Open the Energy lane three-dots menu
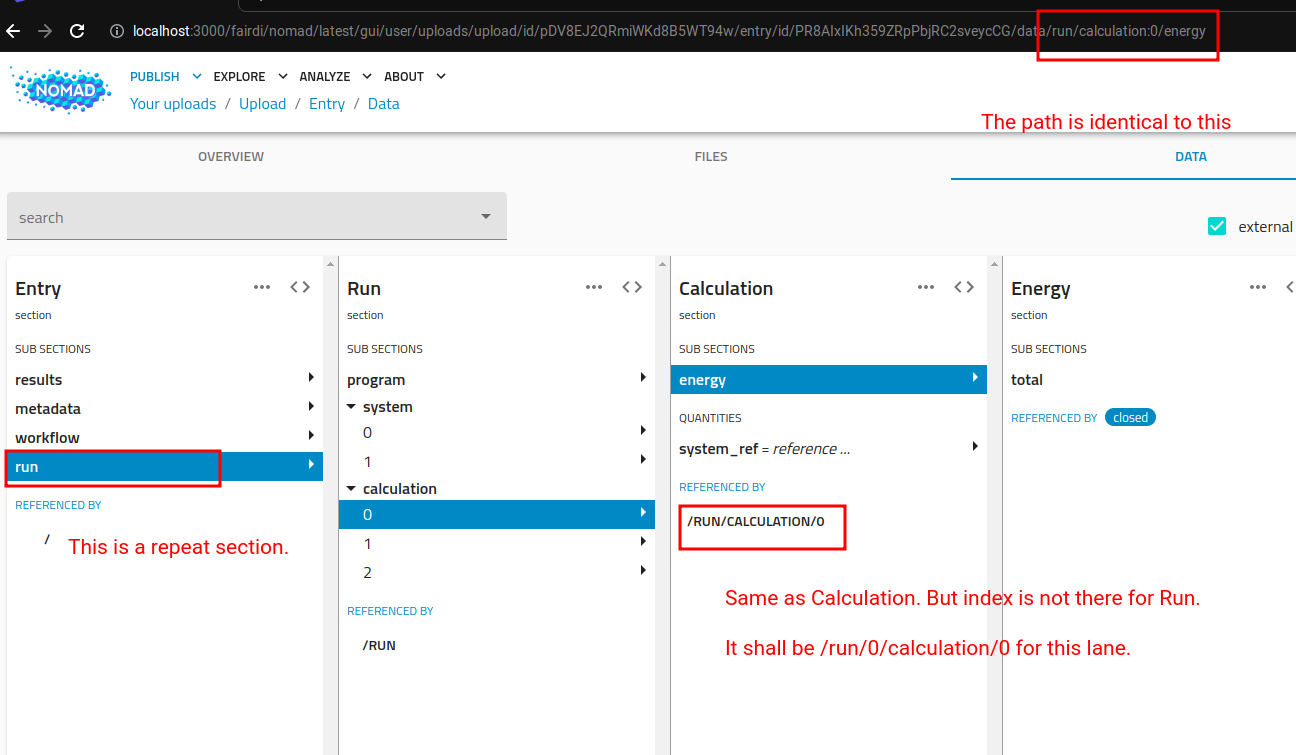 [1258, 287]
